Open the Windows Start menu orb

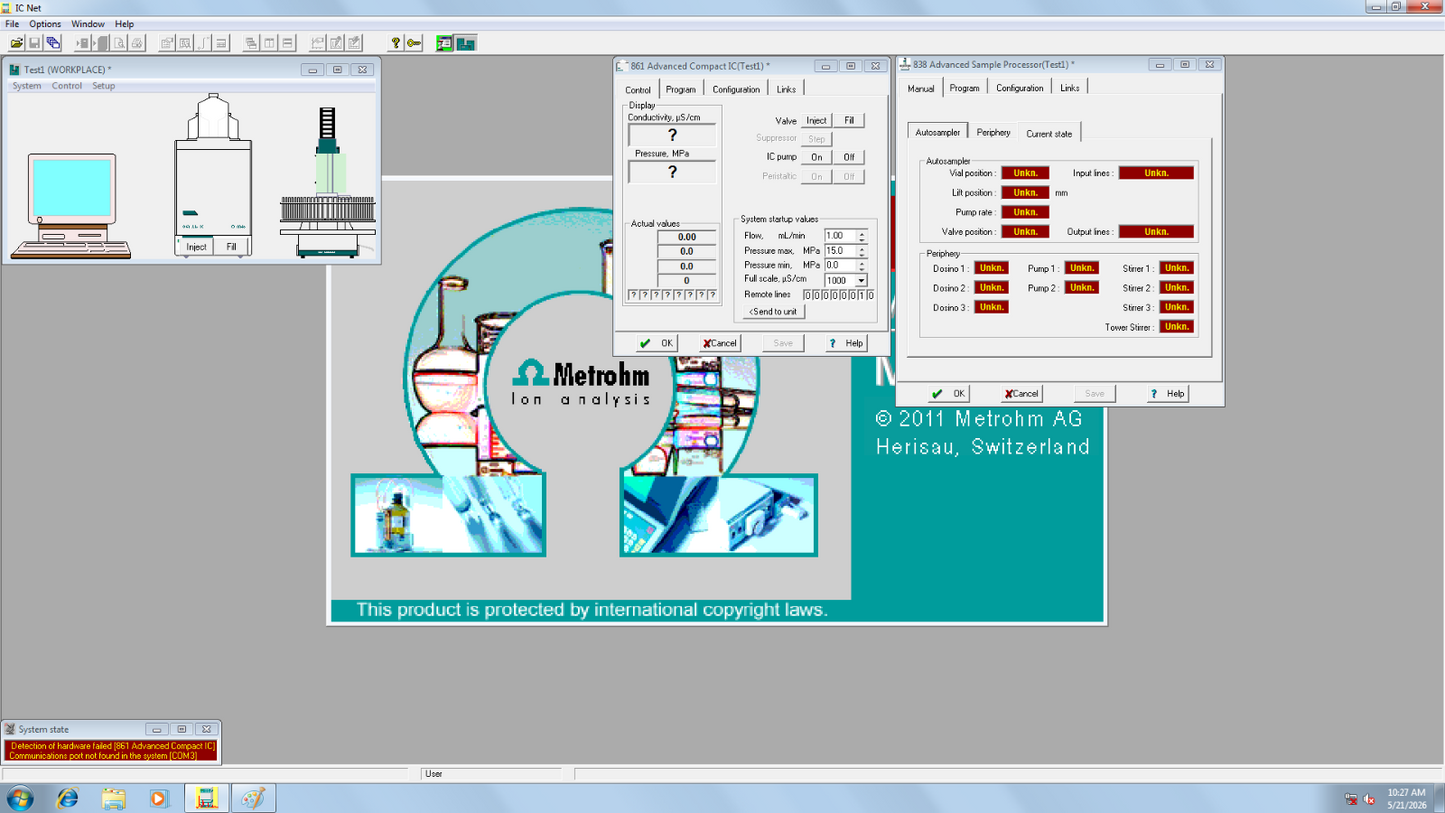click(20, 798)
